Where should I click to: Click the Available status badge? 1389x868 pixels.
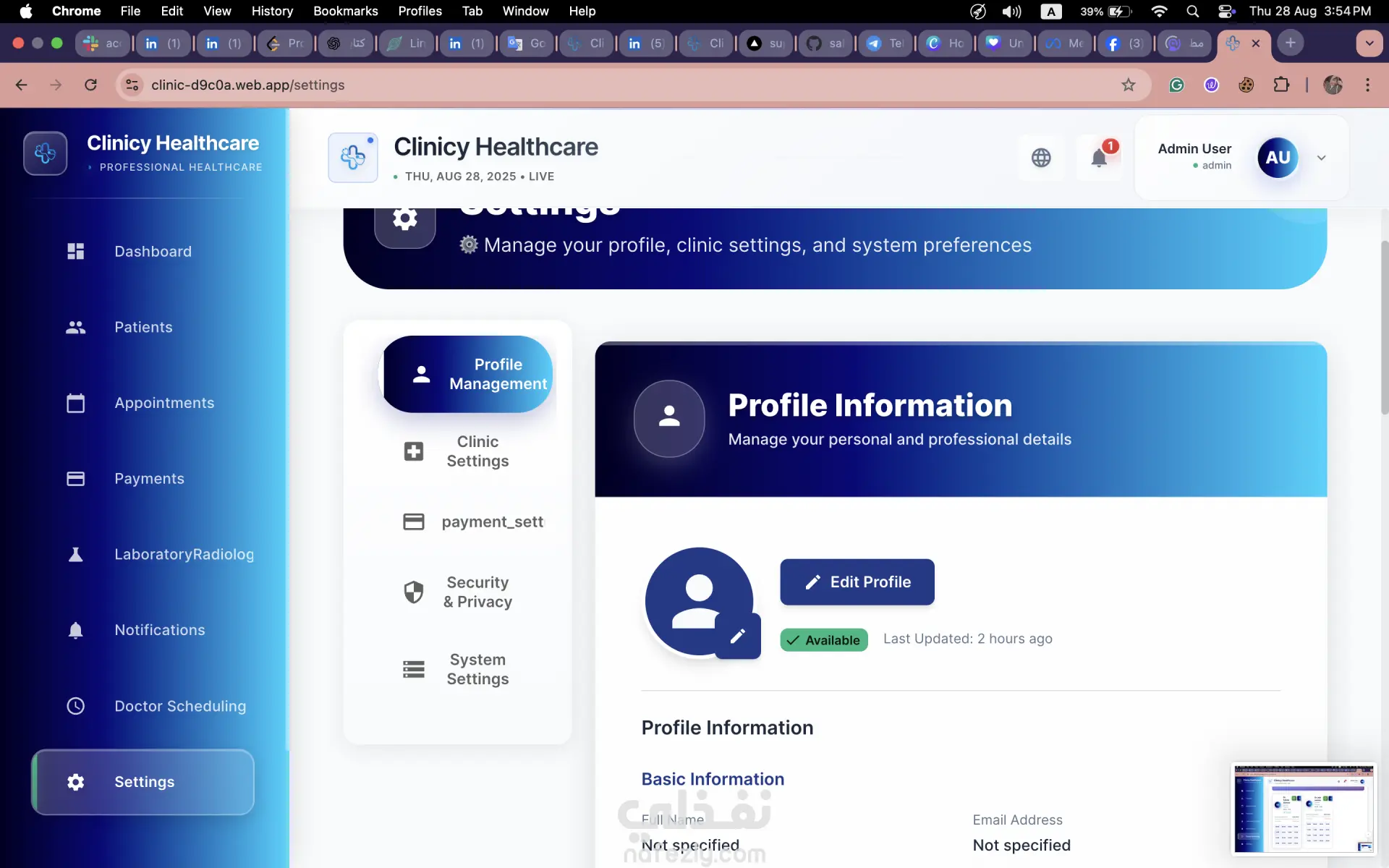coord(823,640)
